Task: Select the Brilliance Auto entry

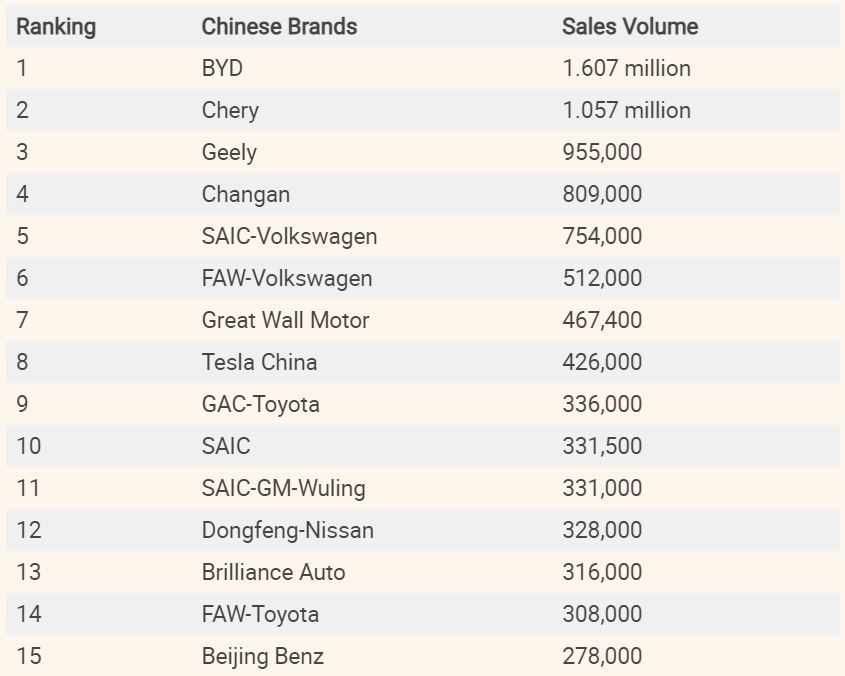Action: pyautogui.click(x=273, y=573)
